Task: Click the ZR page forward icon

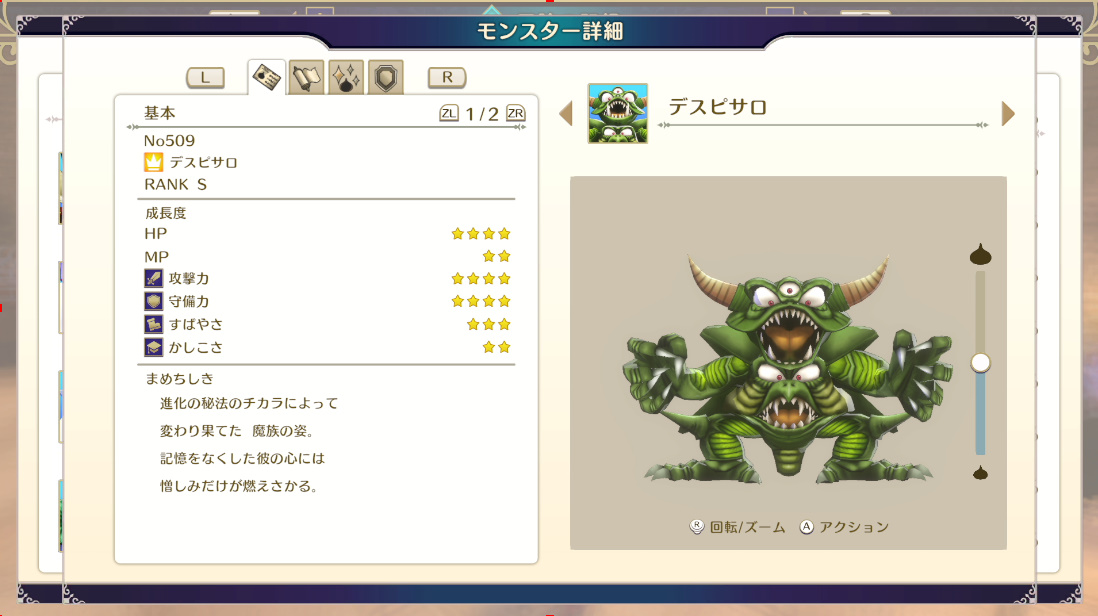Action: 515,113
